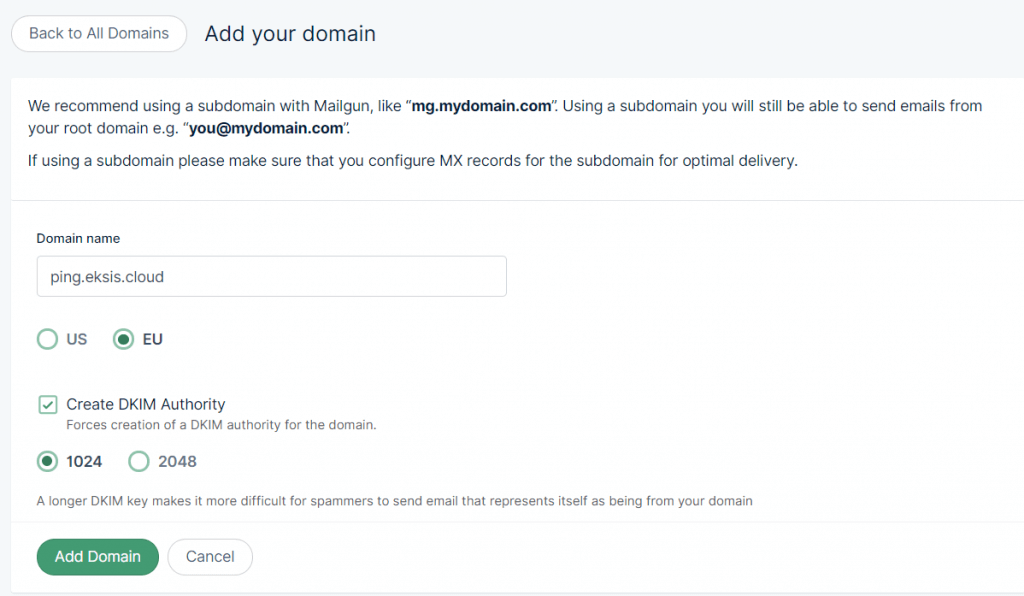Choose the 1024 DKIM key radio circle
Viewport: 1024px width, 596px height.
[x=47, y=461]
